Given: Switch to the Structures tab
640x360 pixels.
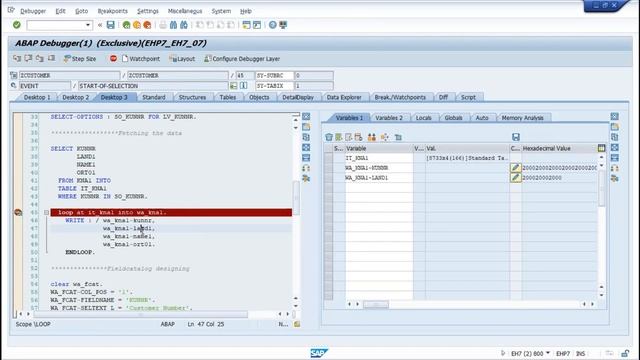Looking at the screenshot, I should 192,97.
